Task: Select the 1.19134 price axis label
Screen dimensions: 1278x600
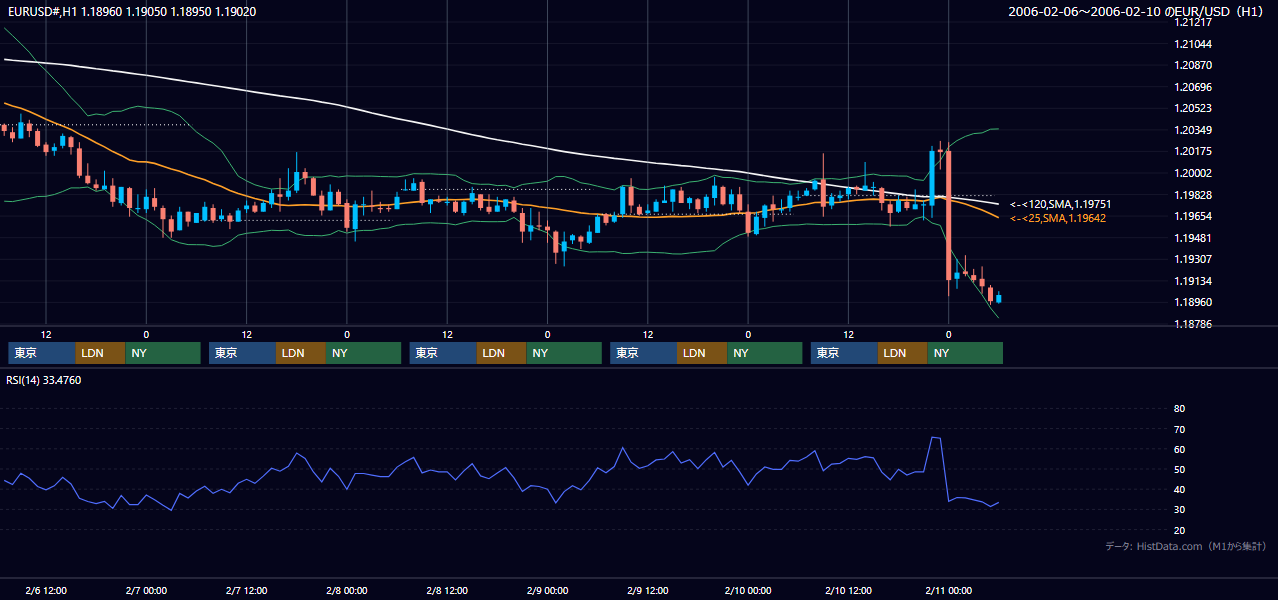Action: coord(1193,281)
